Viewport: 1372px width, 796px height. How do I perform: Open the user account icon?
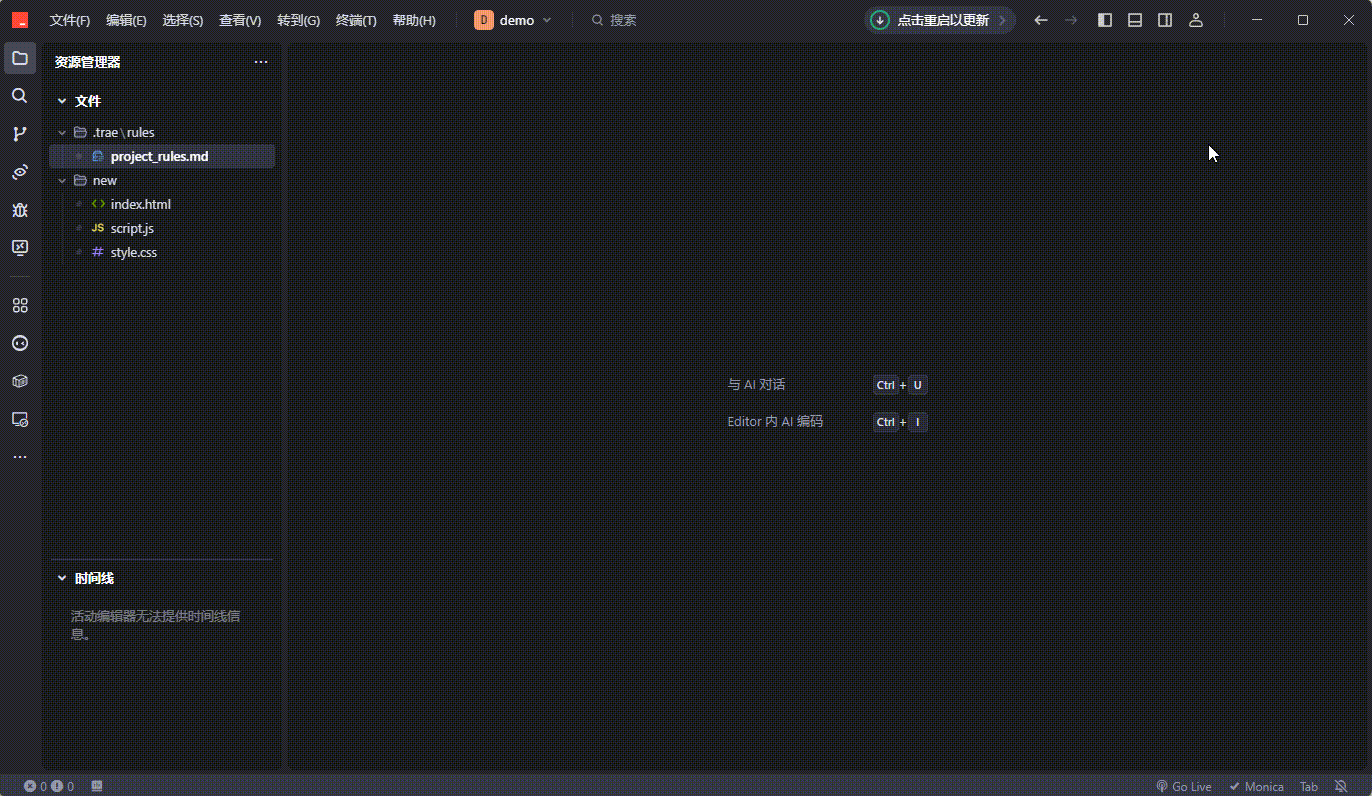tap(1195, 20)
